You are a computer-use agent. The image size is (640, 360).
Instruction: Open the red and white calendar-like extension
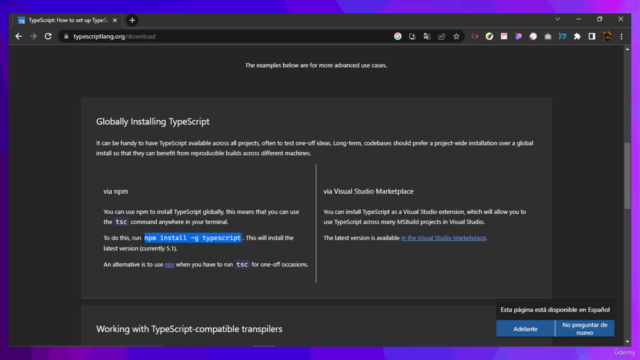504,36
